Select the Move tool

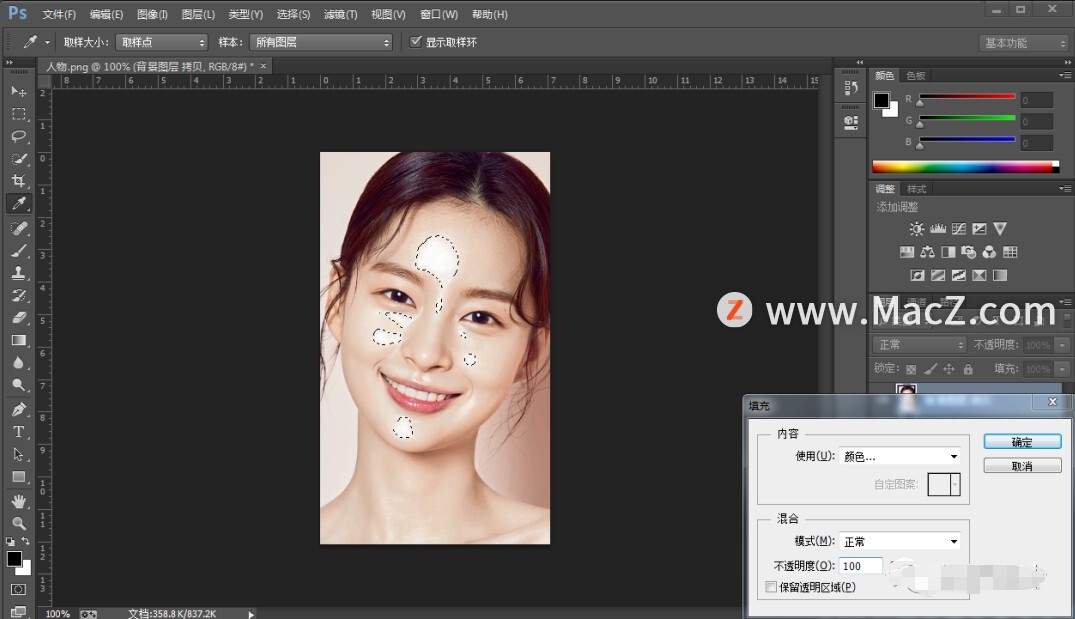[19, 91]
